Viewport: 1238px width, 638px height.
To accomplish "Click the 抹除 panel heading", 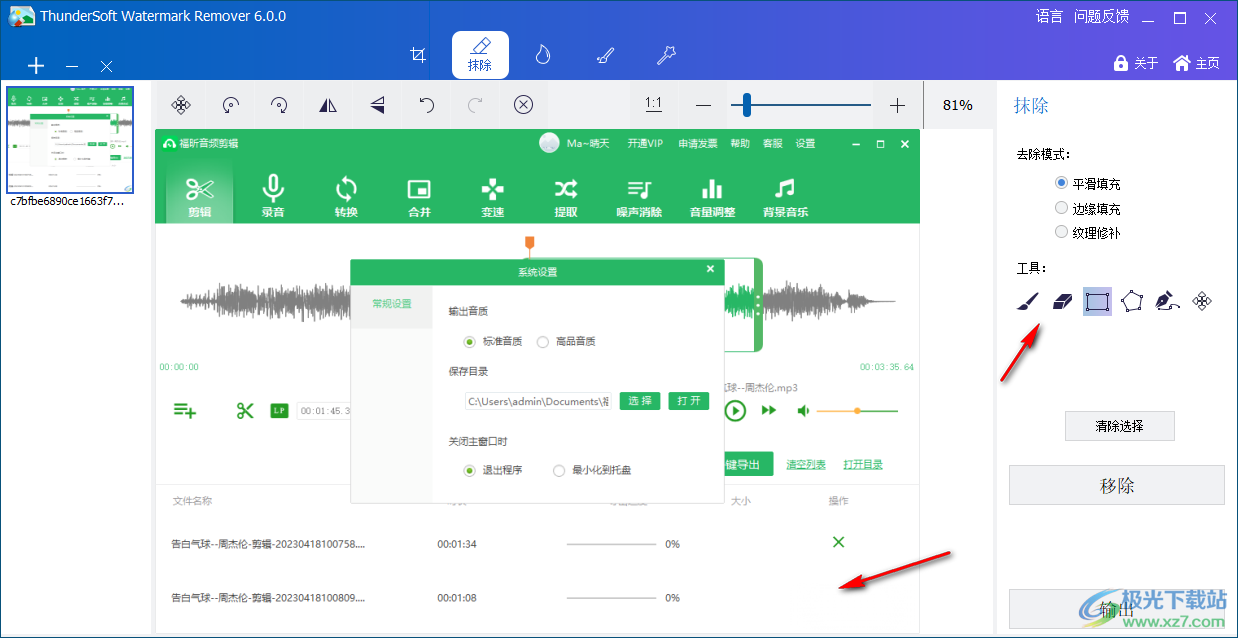I will pyautogui.click(x=1031, y=106).
